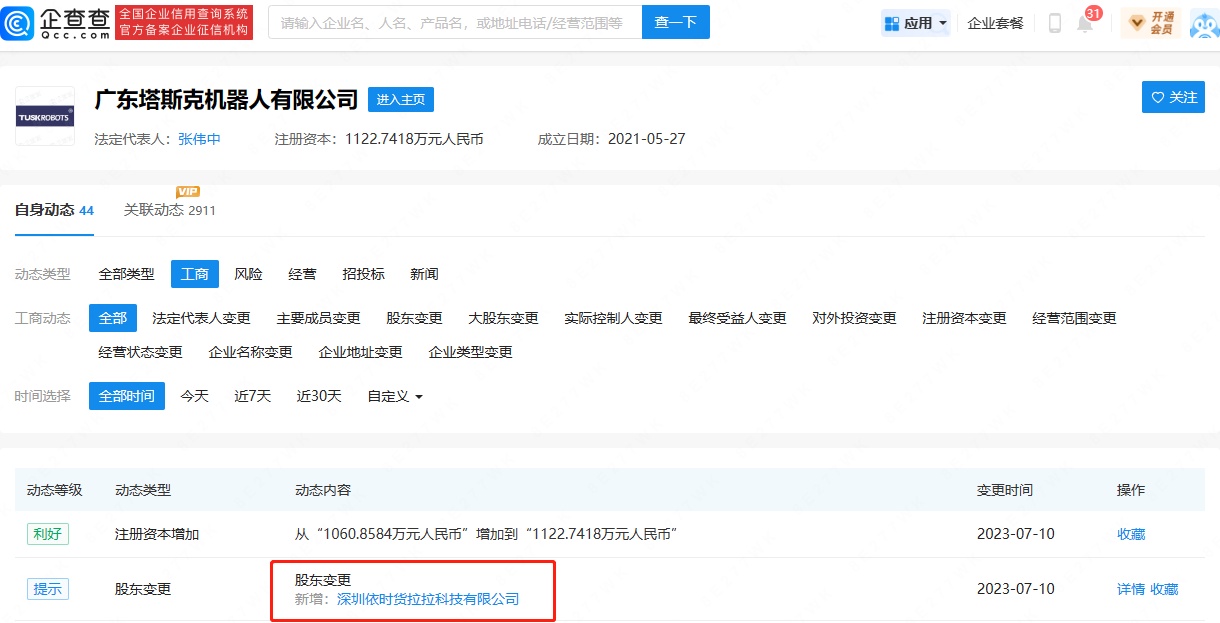Select the 近30天 time filter
Screen dimensions: 1220x623
click(319, 396)
